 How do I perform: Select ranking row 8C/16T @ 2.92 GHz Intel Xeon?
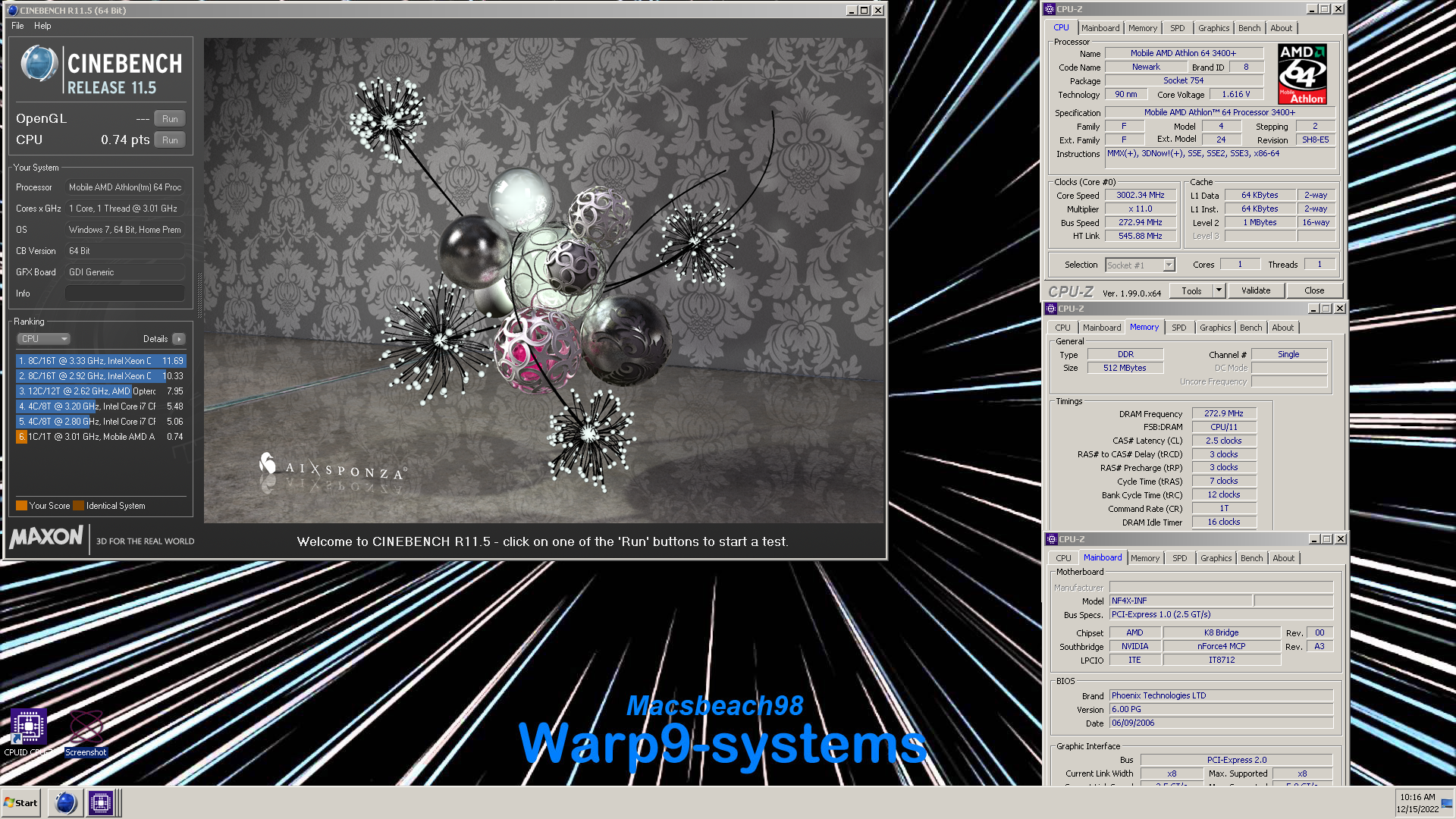[x=100, y=376]
